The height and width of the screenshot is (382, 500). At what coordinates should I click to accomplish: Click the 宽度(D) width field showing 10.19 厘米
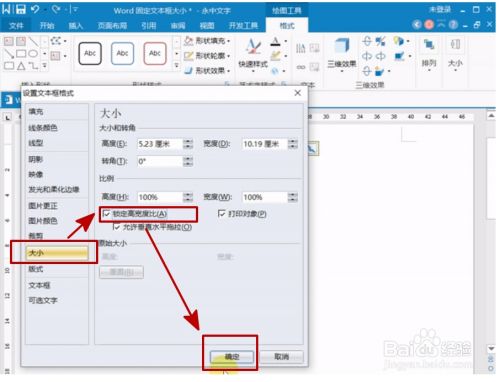[x=265, y=144]
